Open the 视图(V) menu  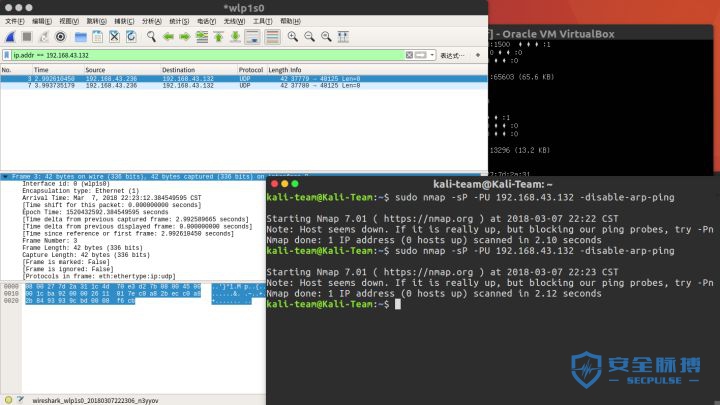(69, 21)
